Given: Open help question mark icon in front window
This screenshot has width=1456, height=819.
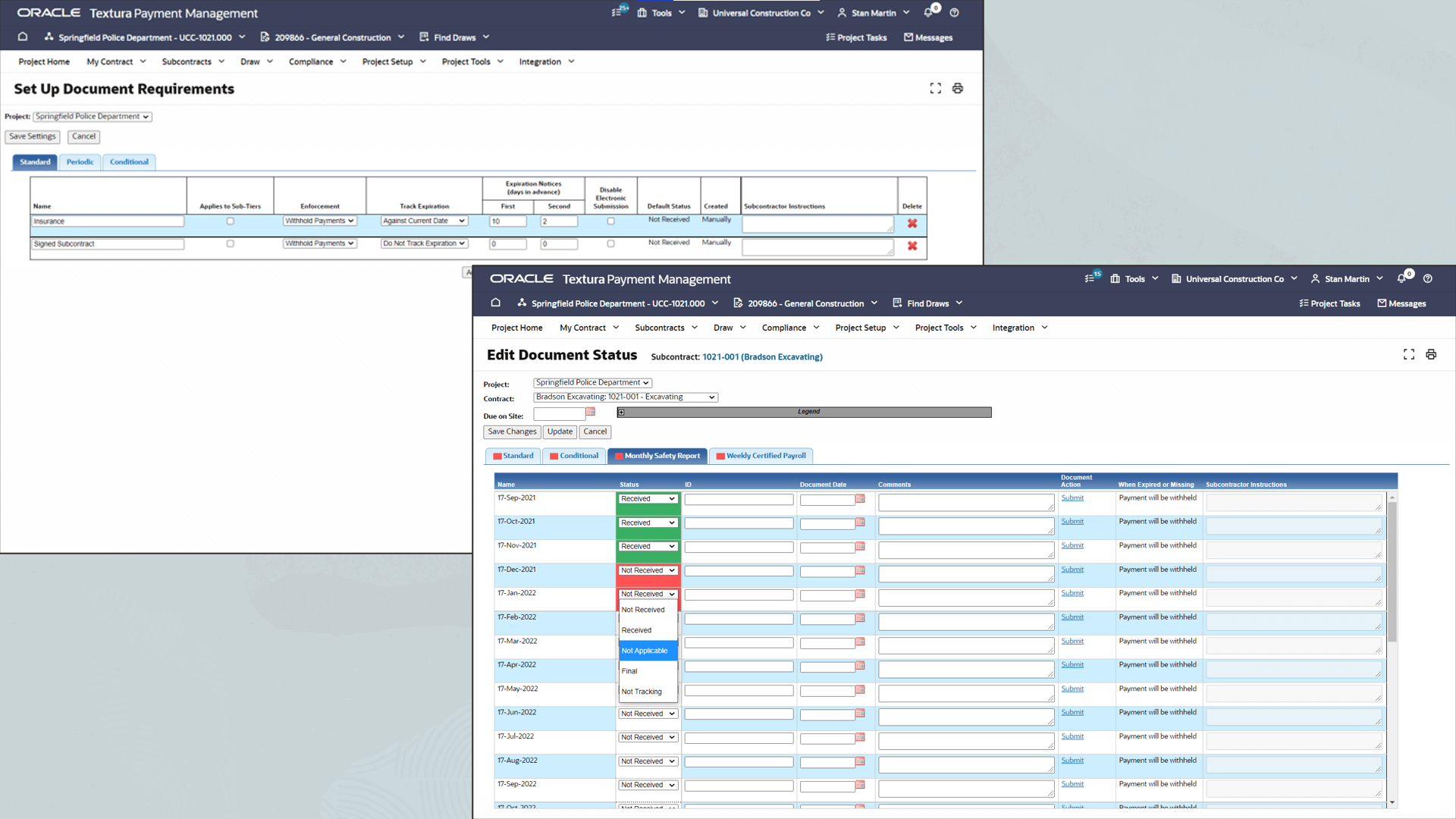Looking at the screenshot, I should (x=1428, y=279).
